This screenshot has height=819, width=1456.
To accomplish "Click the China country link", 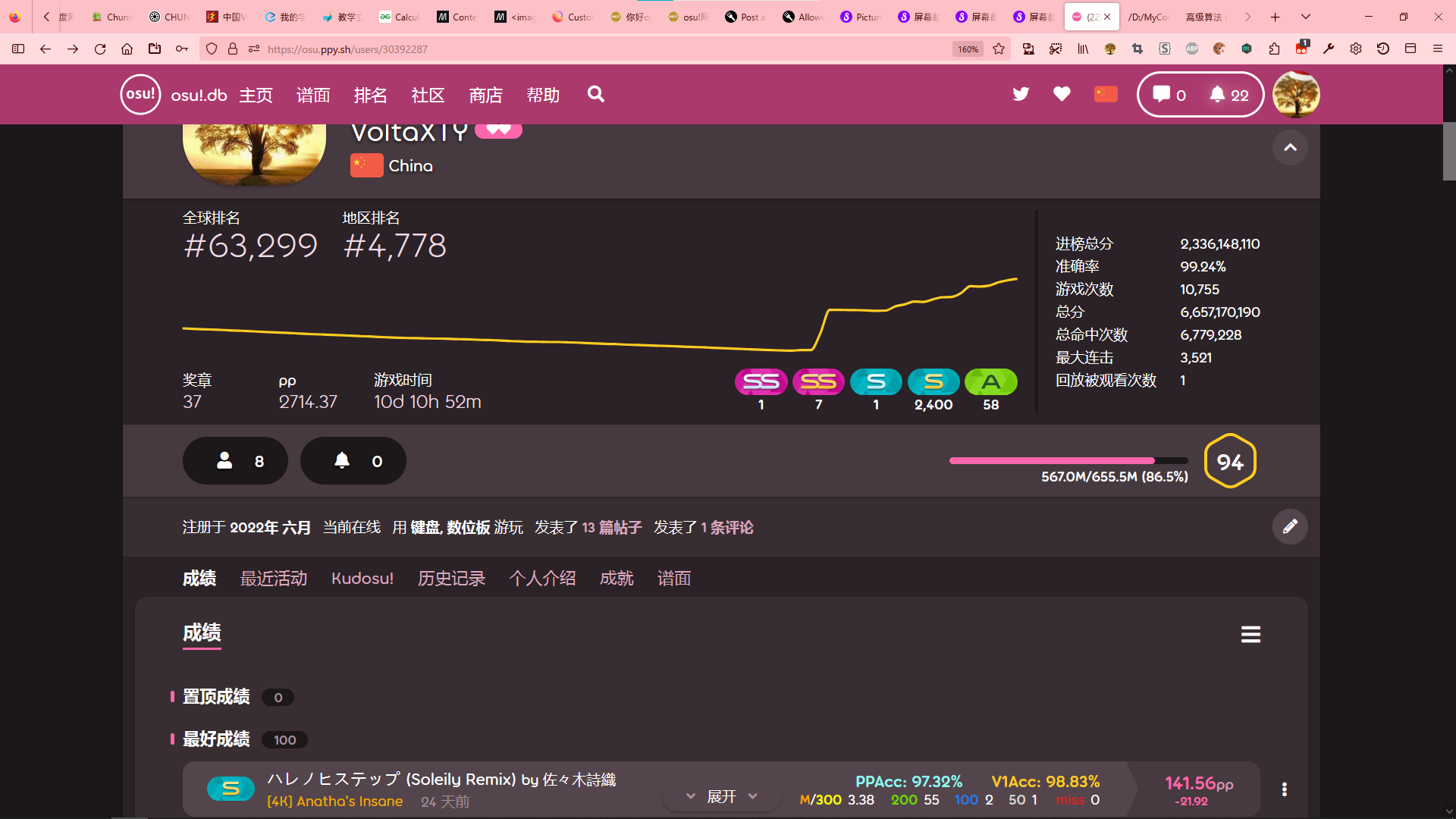I will (410, 165).
